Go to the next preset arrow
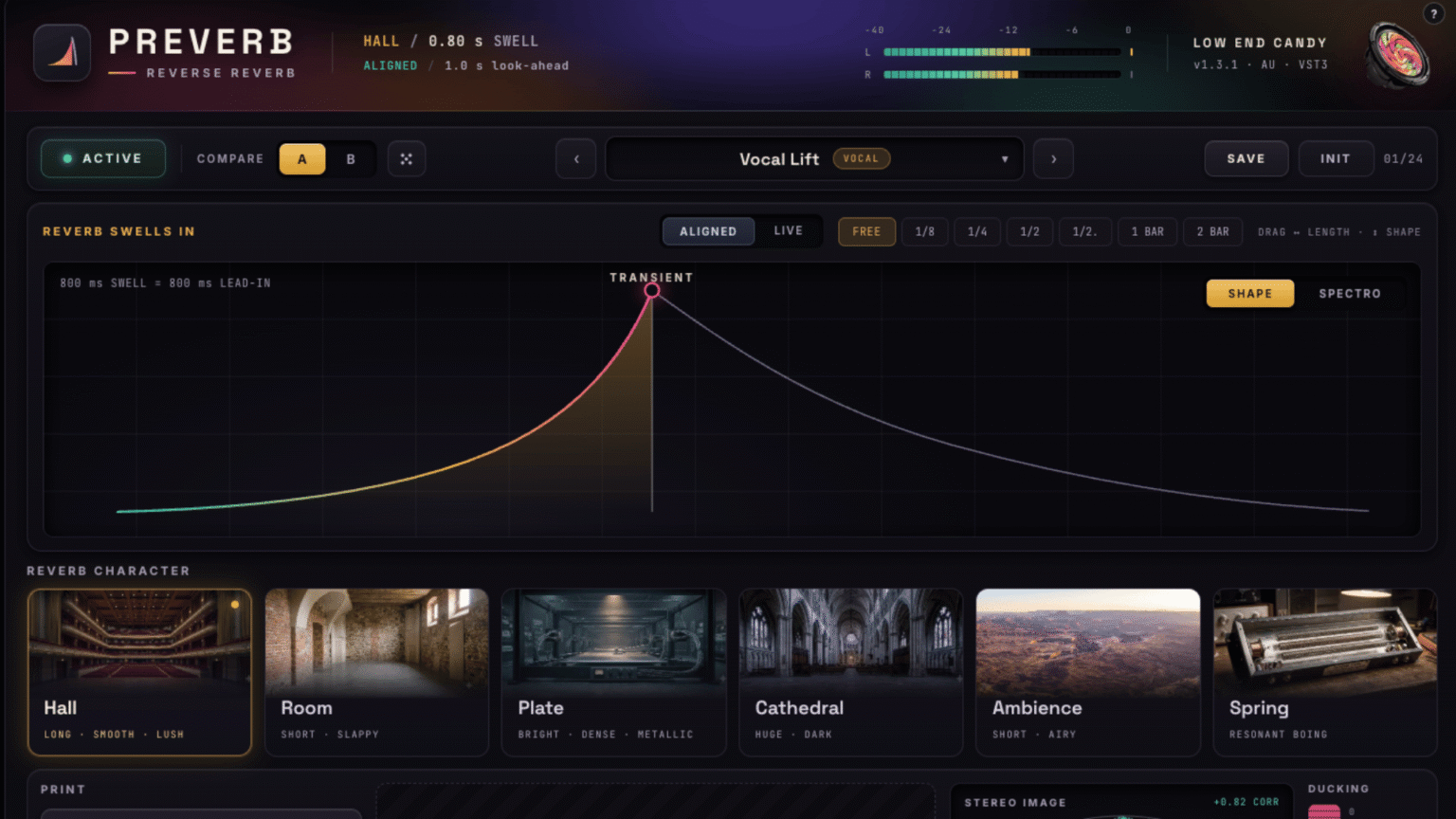 coord(1053,159)
